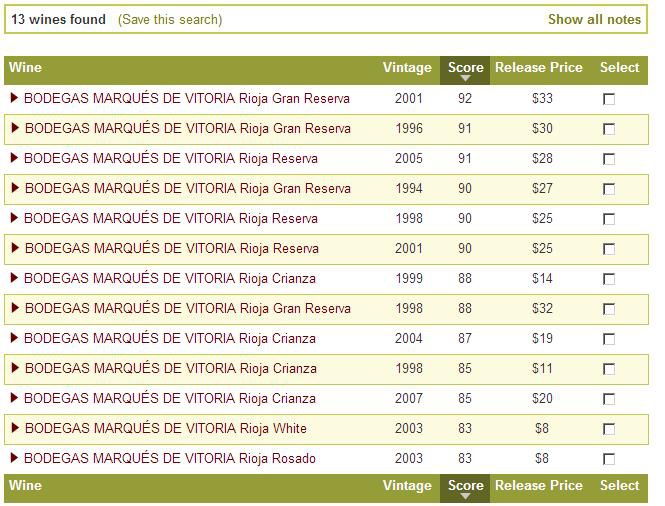Viewport: 665px width, 506px height.
Task: Click the $14 release price cell
Action: pyautogui.click(x=542, y=278)
